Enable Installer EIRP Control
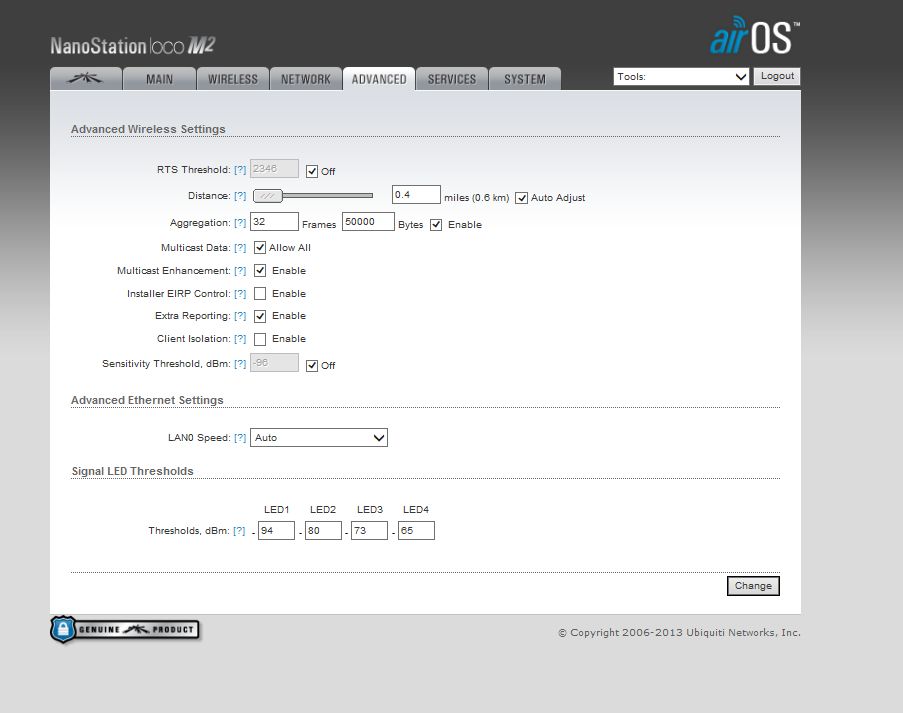 260,294
